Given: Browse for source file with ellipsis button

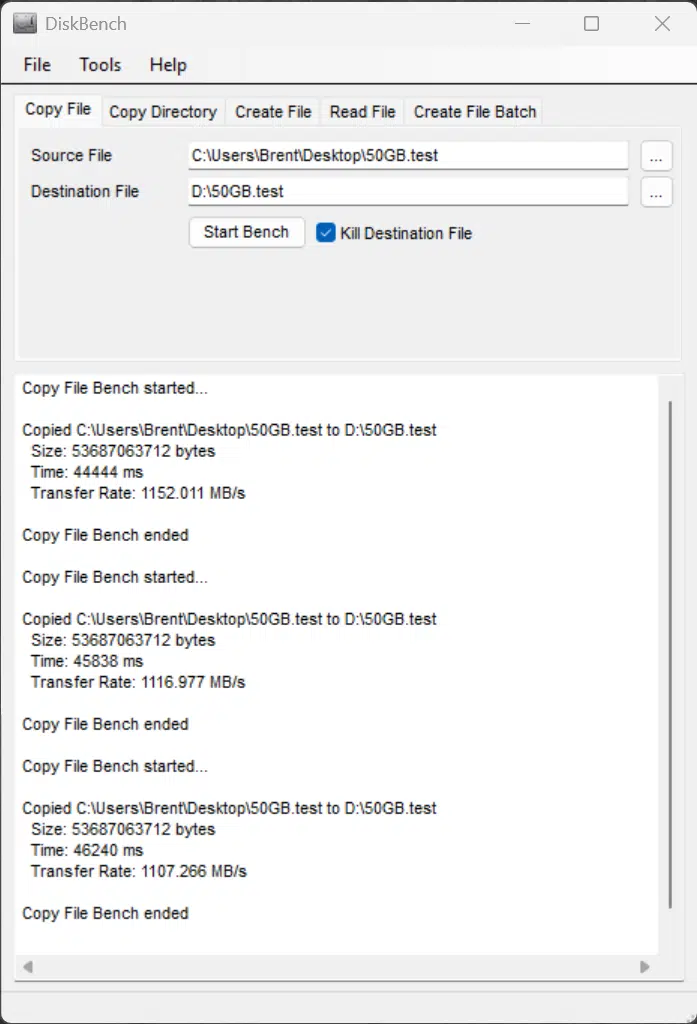Looking at the screenshot, I should 656,156.
